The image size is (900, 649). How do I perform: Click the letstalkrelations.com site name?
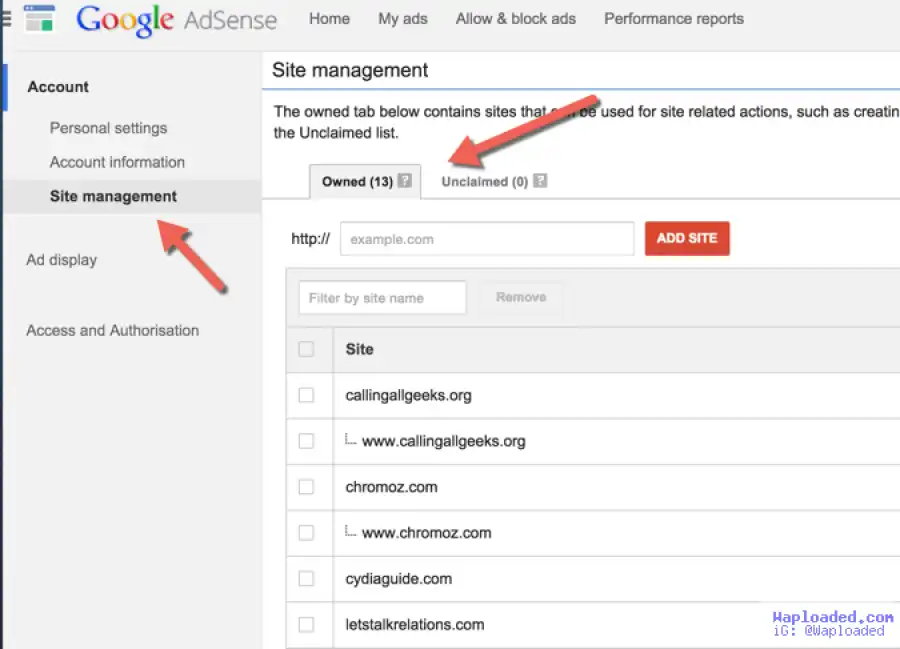point(415,624)
